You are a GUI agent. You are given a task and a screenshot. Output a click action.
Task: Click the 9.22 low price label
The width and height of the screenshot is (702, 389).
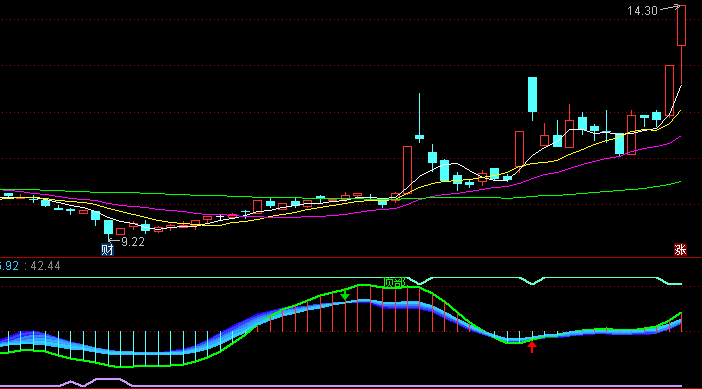(133, 242)
